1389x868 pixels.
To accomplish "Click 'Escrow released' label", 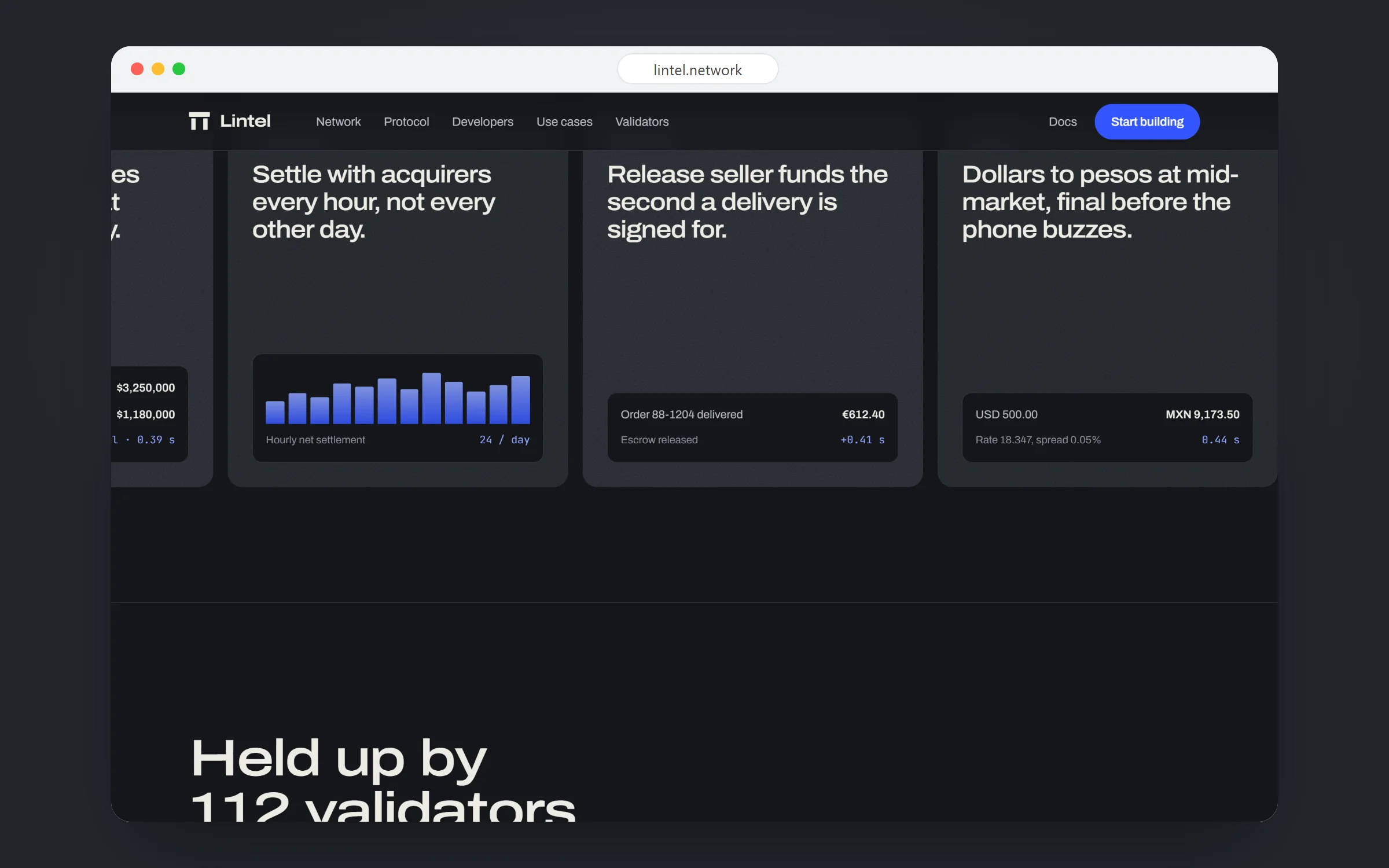I will pos(659,440).
